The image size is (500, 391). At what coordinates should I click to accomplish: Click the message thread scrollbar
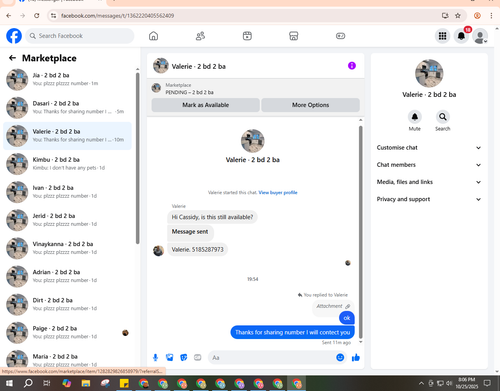360,232
